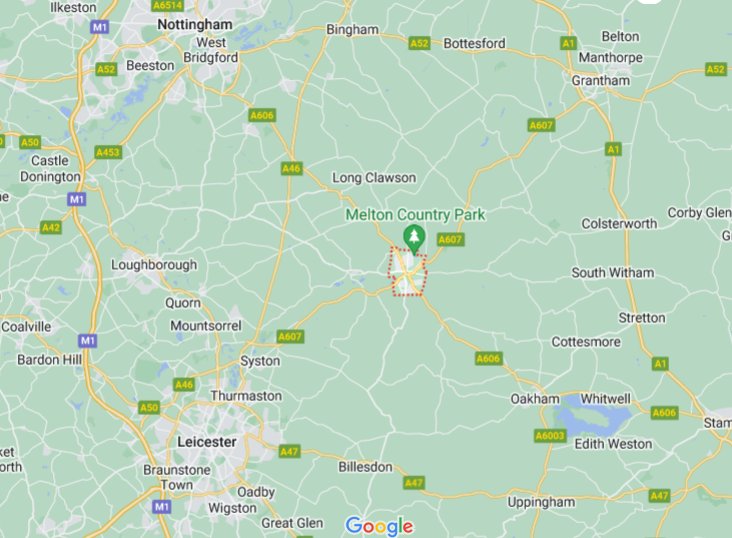Click the Grantham town label
This screenshot has width=732, height=538.
click(601, 81)
